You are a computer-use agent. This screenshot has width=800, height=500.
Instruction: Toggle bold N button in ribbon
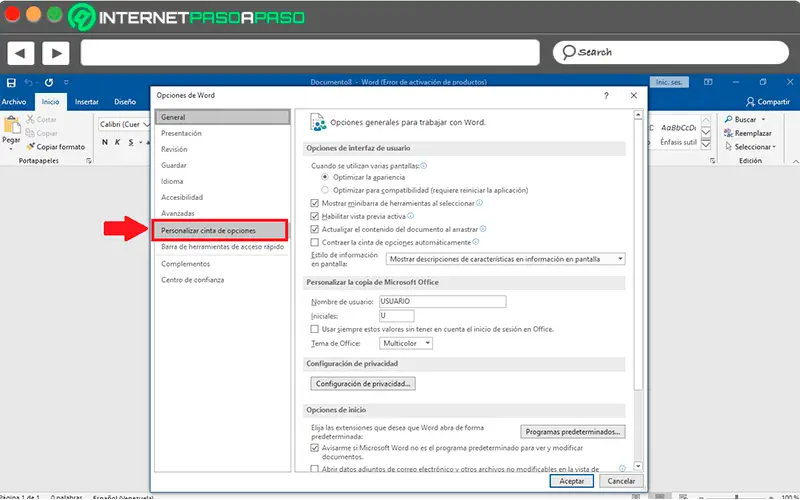pos(105,142)
